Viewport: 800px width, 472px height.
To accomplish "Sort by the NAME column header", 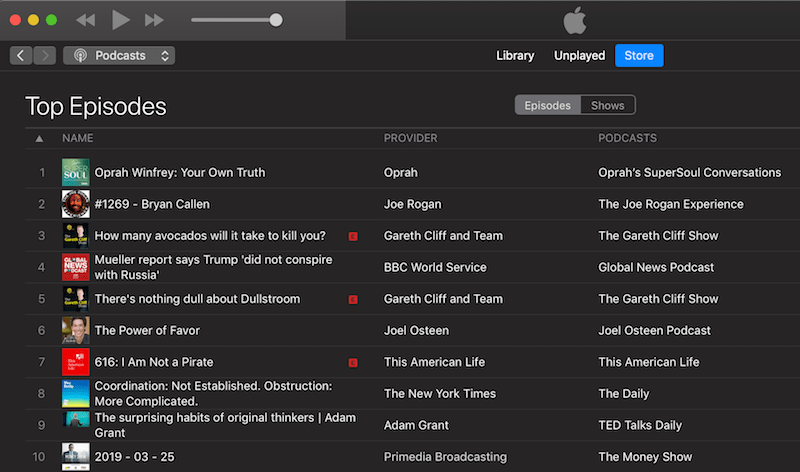I will click(x=78, y=138).
